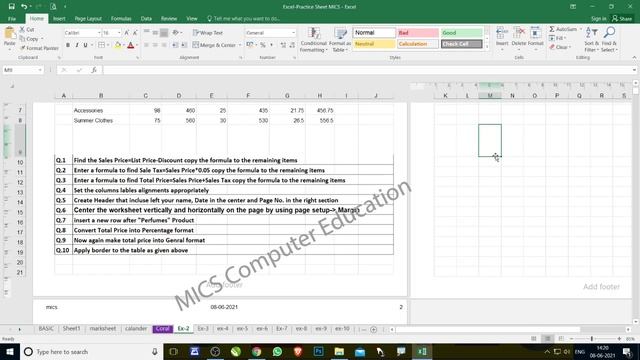Open the Windows Start menu
Image resolution: width=640 pixels, height=360 pixels.
10,352
